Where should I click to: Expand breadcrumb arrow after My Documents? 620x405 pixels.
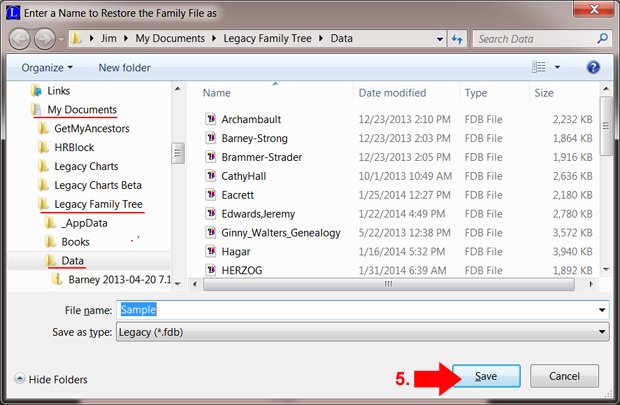(214, 38)
